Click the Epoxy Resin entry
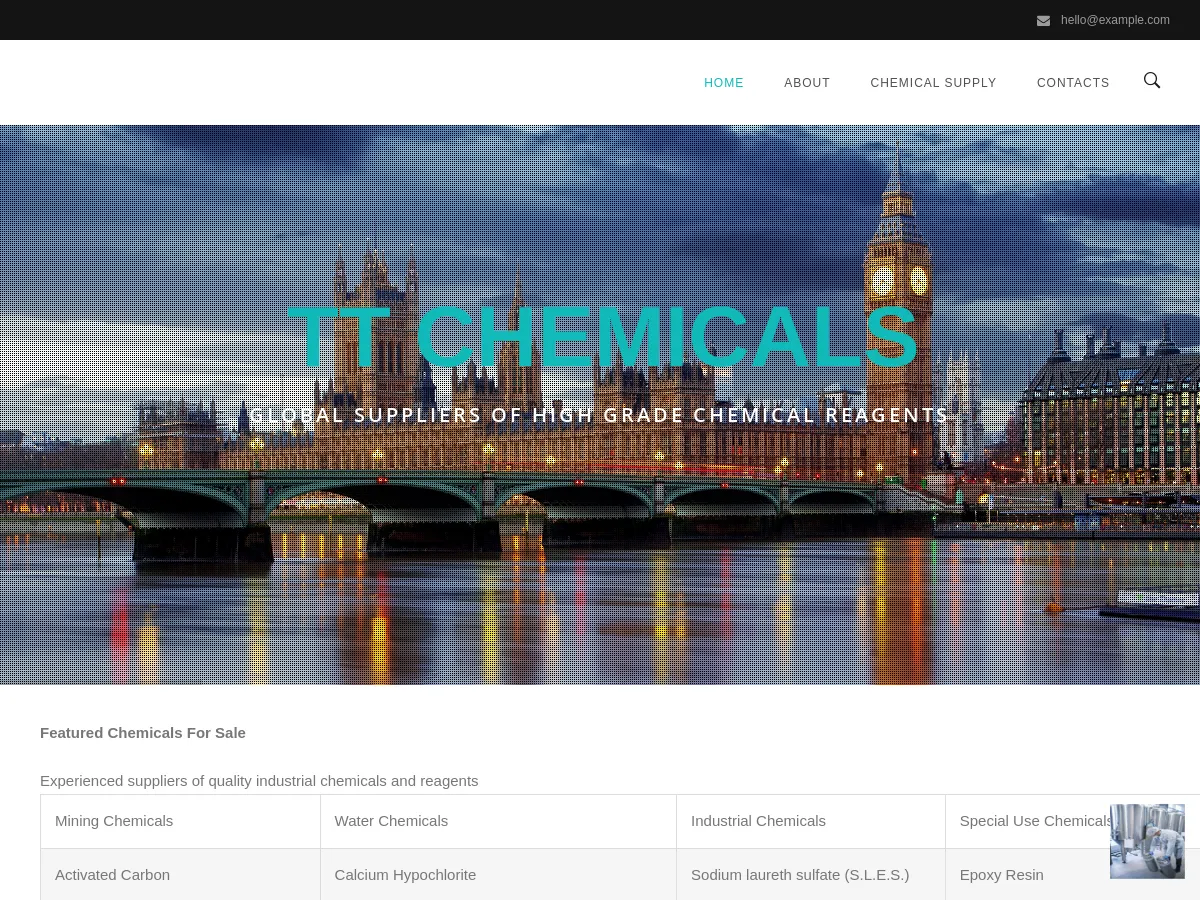Viewport: 1200px width, 900px height. point(1001,874)
